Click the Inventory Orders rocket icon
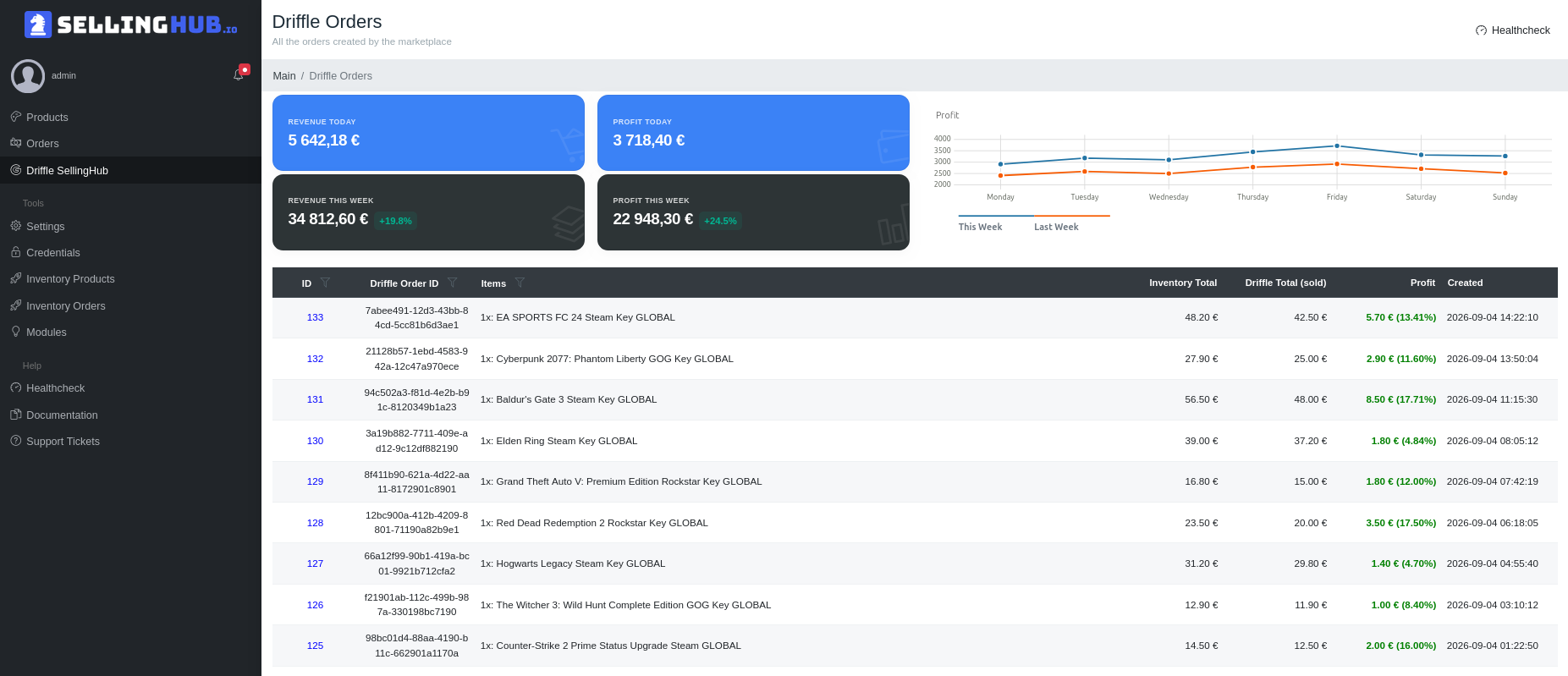This screenshot has height=676, width=1568. pyautogui.click(x=15, y=305)
